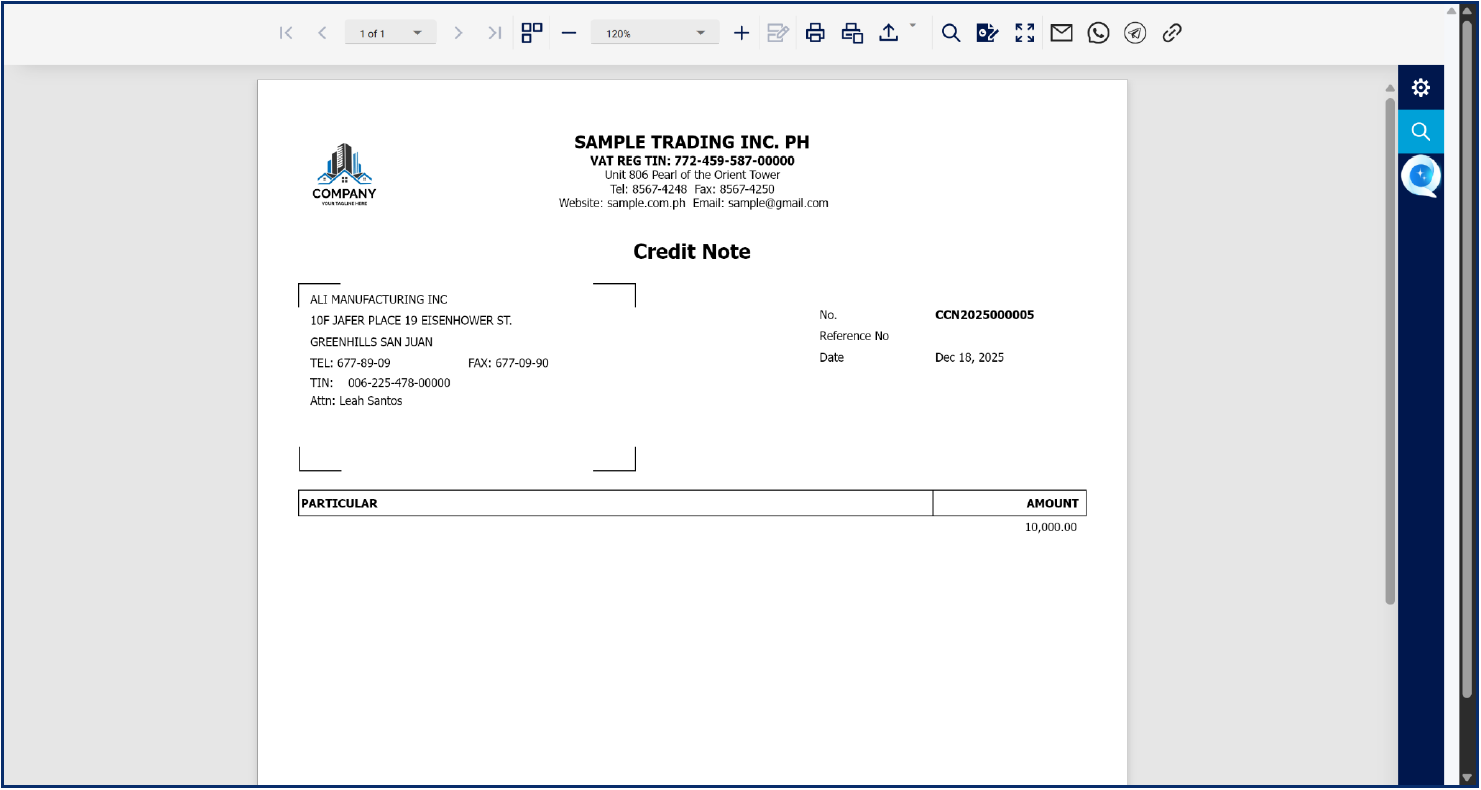Click 'Unit 806 Pearl of the Orient Tower'
The height and width of the screenshot is (790, 1481).
point(692,175)
